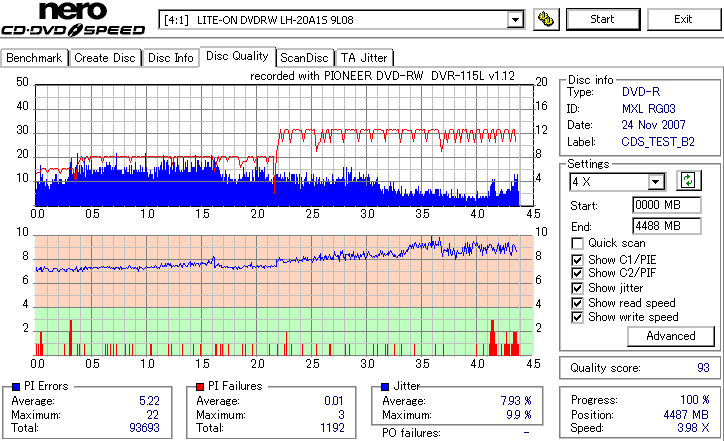Viewport: 724px width, 441px height.
Task: Click the disc label CDS_TEST_B2
Action: click(658, 142)
